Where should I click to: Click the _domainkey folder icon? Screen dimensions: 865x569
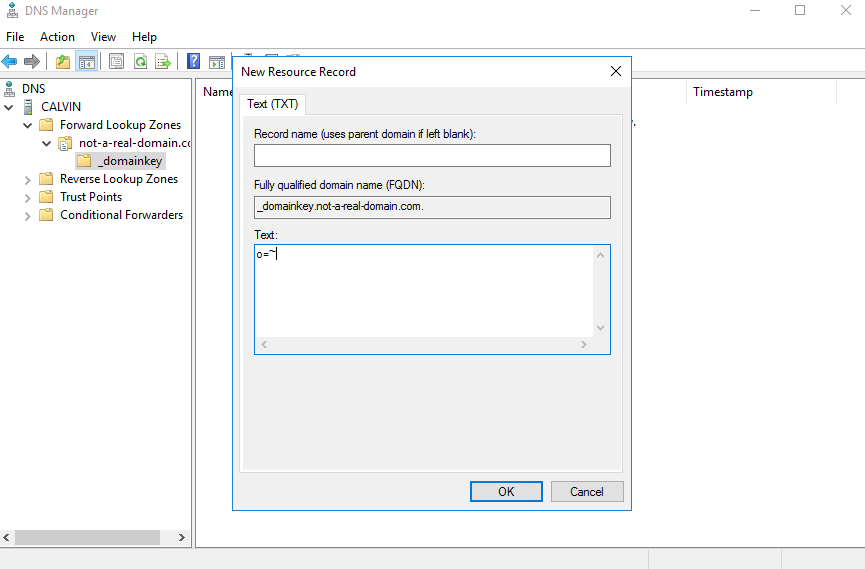point(84,161)
